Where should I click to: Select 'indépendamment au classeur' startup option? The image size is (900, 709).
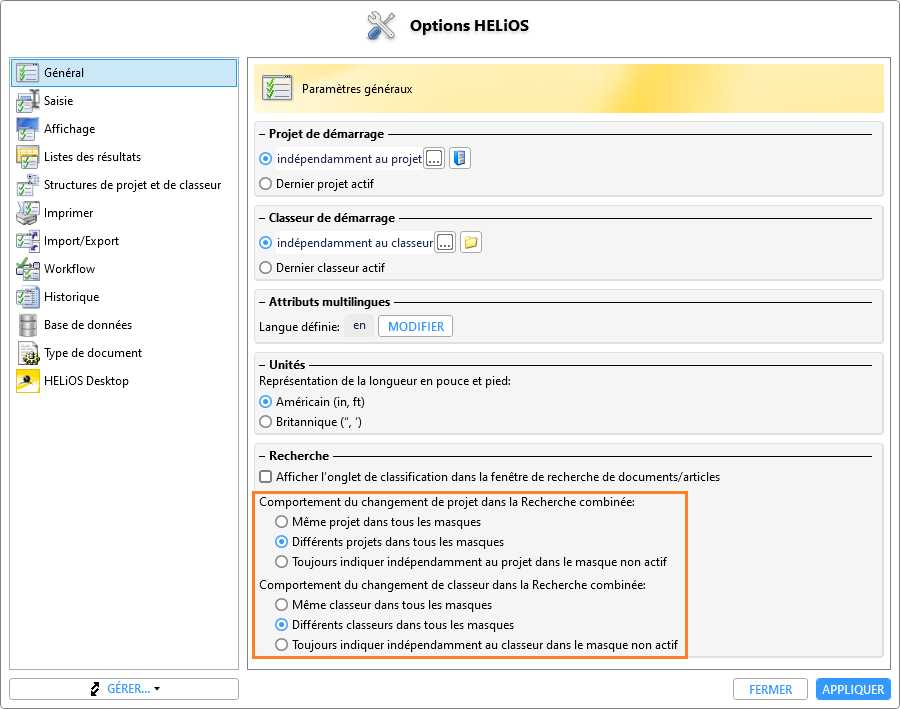(265, 243)
